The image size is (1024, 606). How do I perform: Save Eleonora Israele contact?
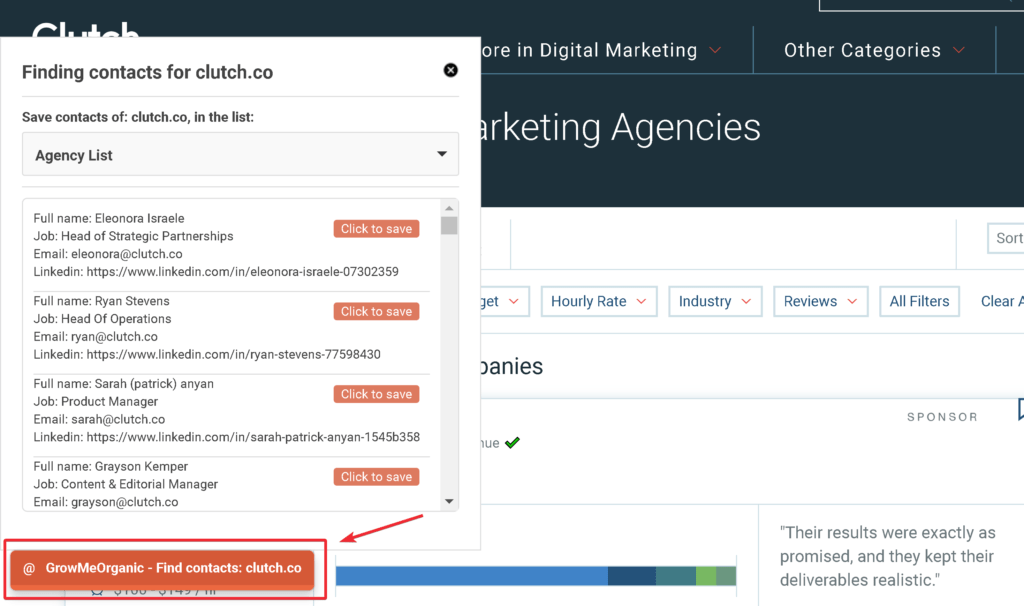(376, 229)
